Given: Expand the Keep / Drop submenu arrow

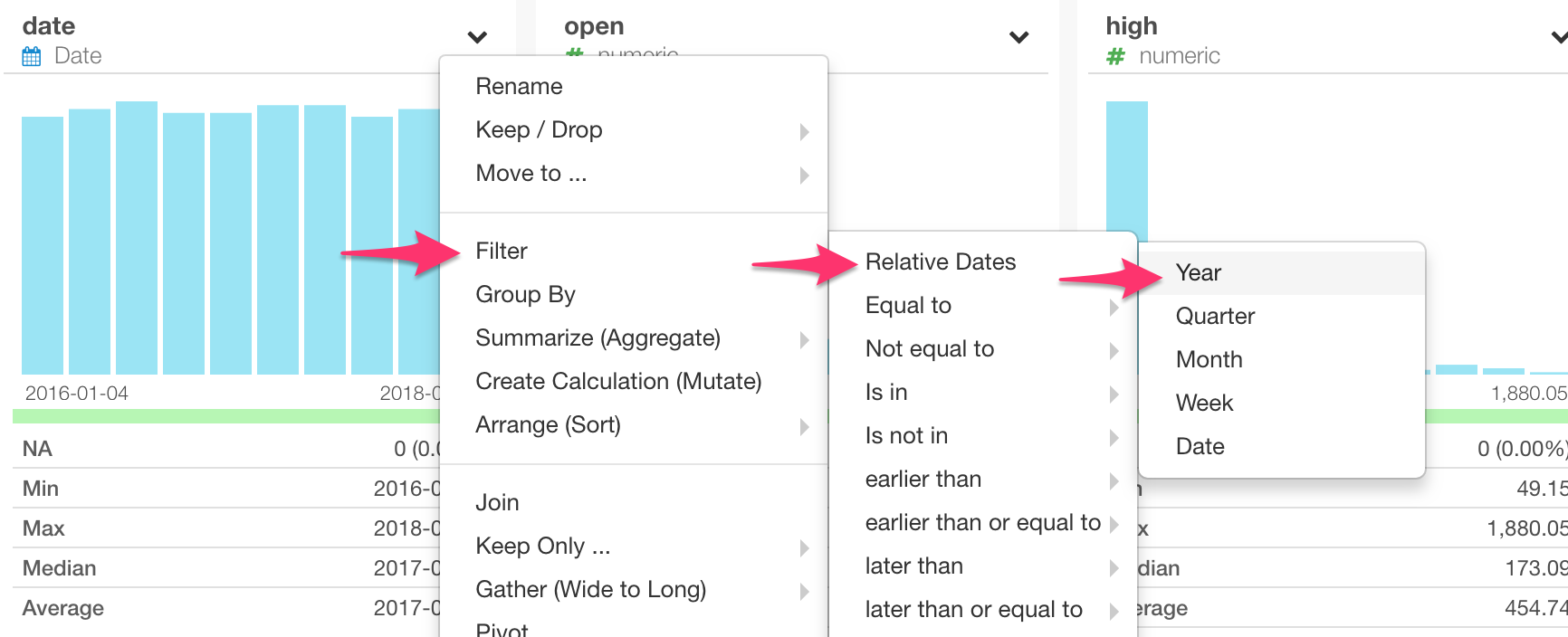Looking at the screenshot, I should pos(804,132).
